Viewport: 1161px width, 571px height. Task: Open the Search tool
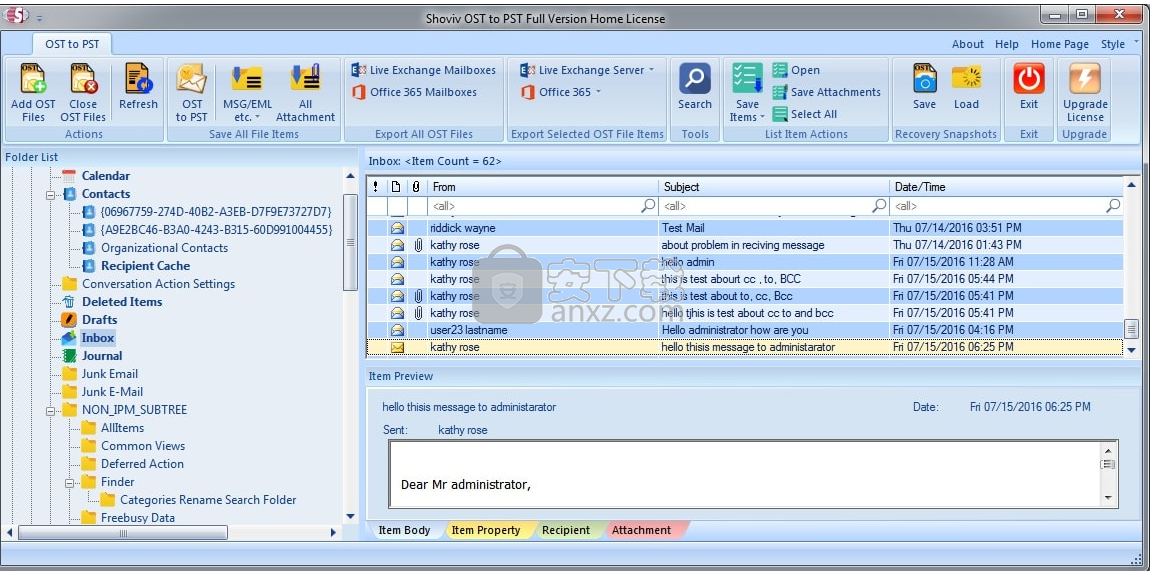(695, 86)
